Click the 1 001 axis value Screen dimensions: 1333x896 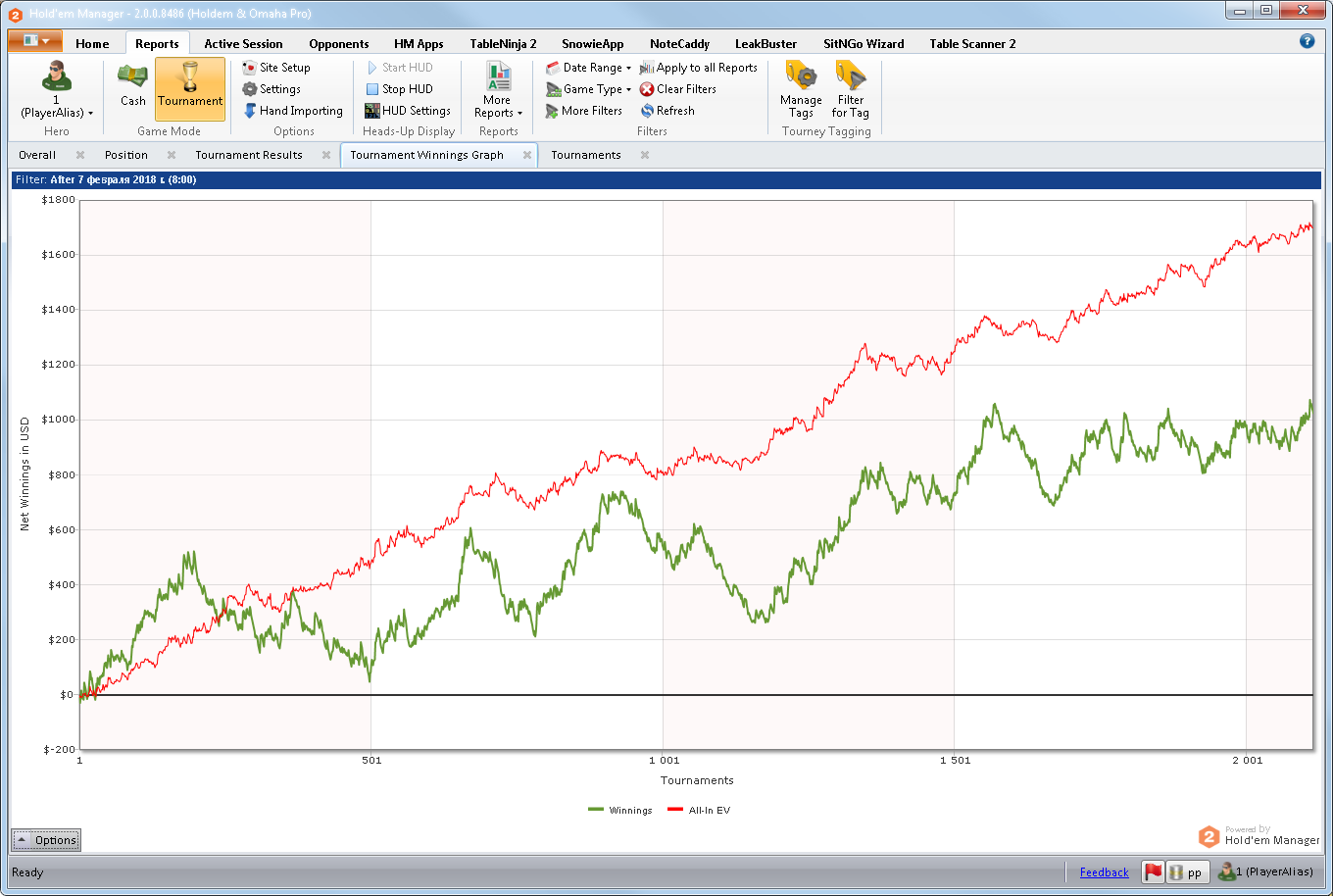pos(664,760)
